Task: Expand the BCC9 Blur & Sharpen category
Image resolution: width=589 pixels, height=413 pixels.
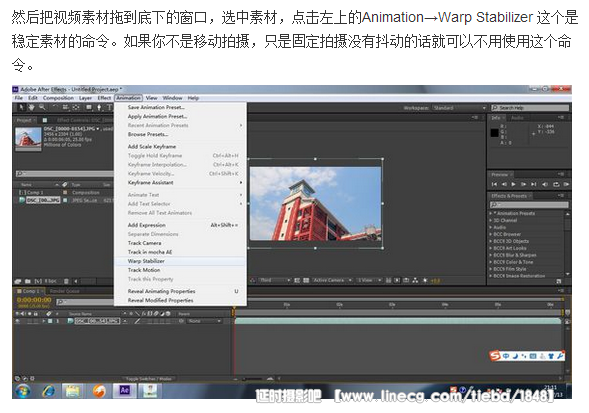Action: [x=491, y=255]
